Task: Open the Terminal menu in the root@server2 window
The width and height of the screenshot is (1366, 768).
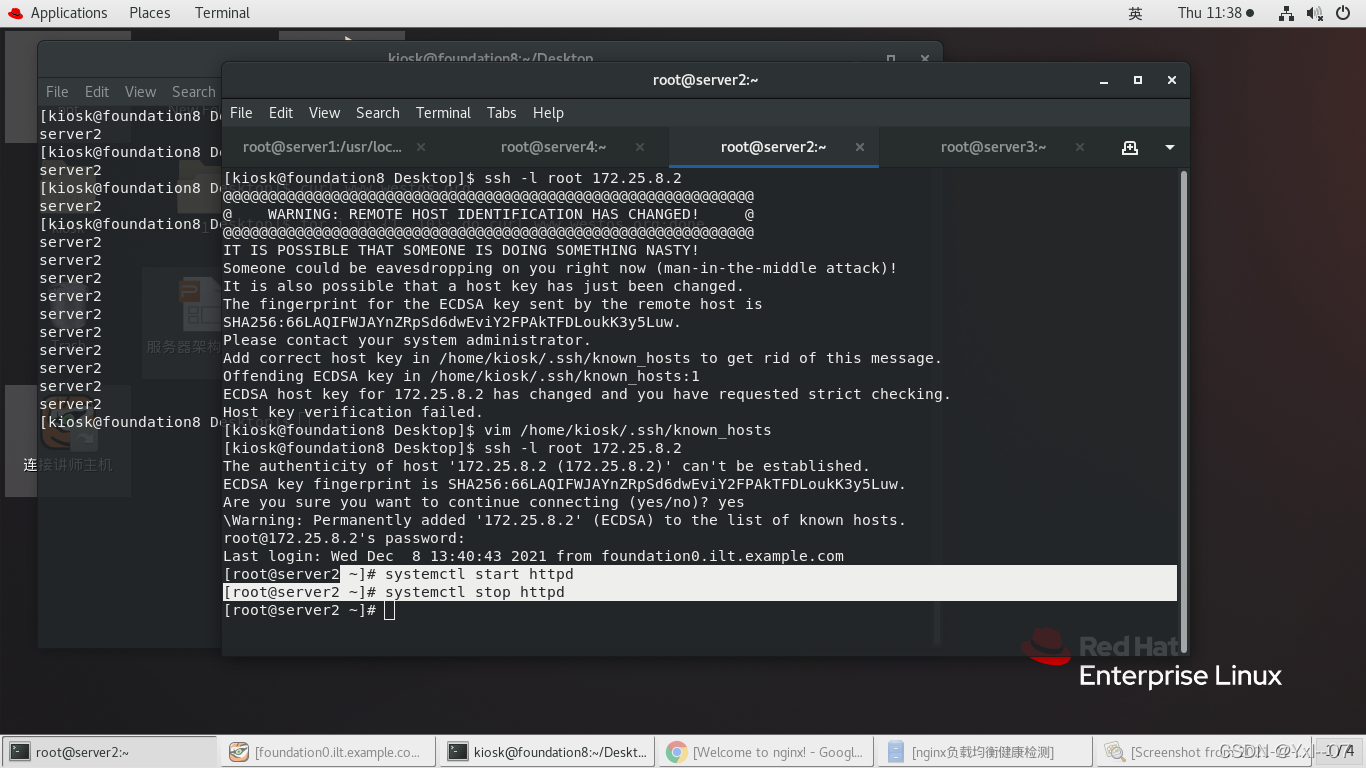Action: click(x=443, y=113)
